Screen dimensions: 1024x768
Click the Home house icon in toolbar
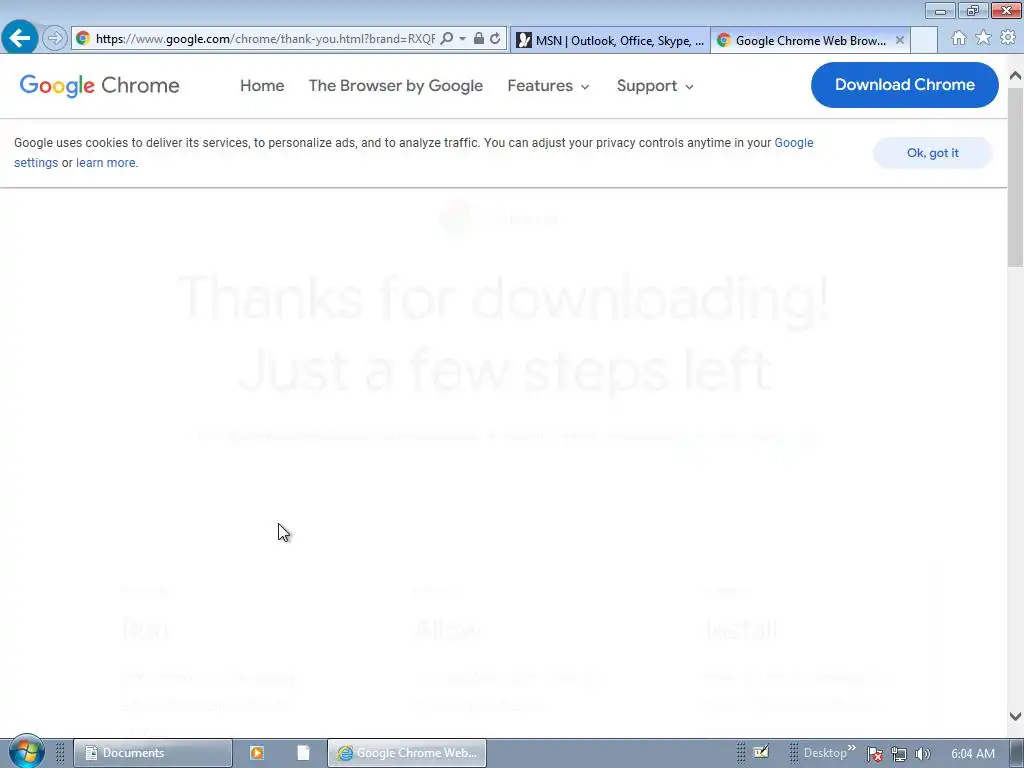click(959, 39)
